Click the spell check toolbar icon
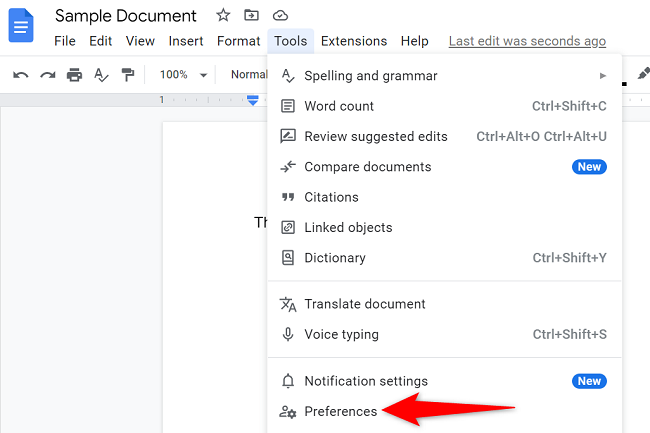The image size is (650, 433). coord(101,75)
